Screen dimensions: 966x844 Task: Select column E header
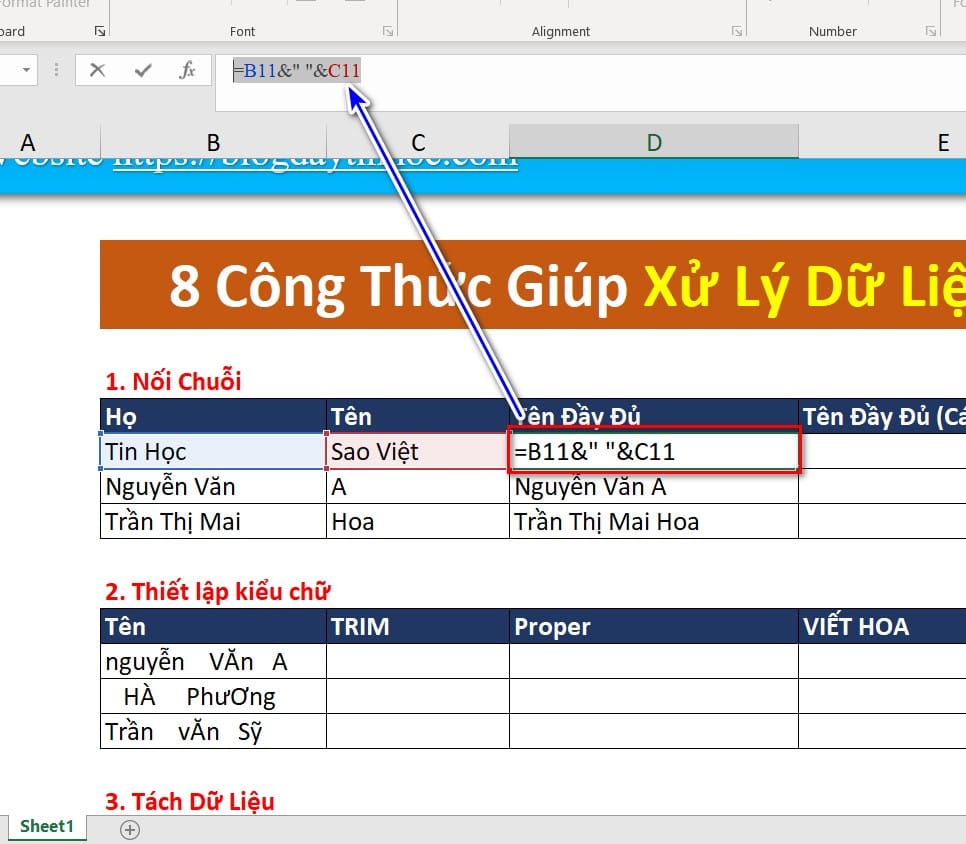(882, 142)
